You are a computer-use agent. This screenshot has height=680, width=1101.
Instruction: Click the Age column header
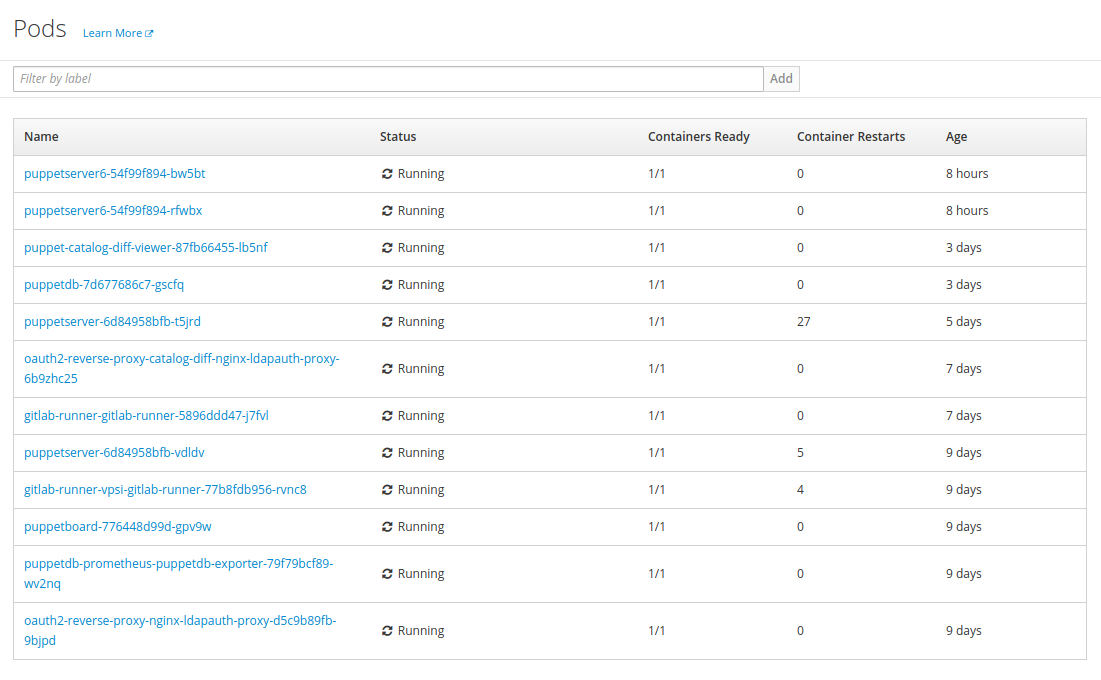[x=956, y=137]
